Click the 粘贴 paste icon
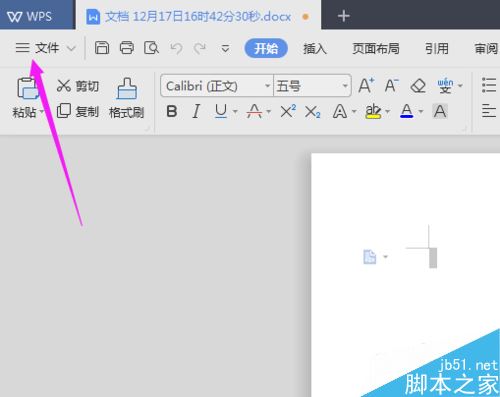The width and height of the screenshot is (500, 397). click(27, 88)
